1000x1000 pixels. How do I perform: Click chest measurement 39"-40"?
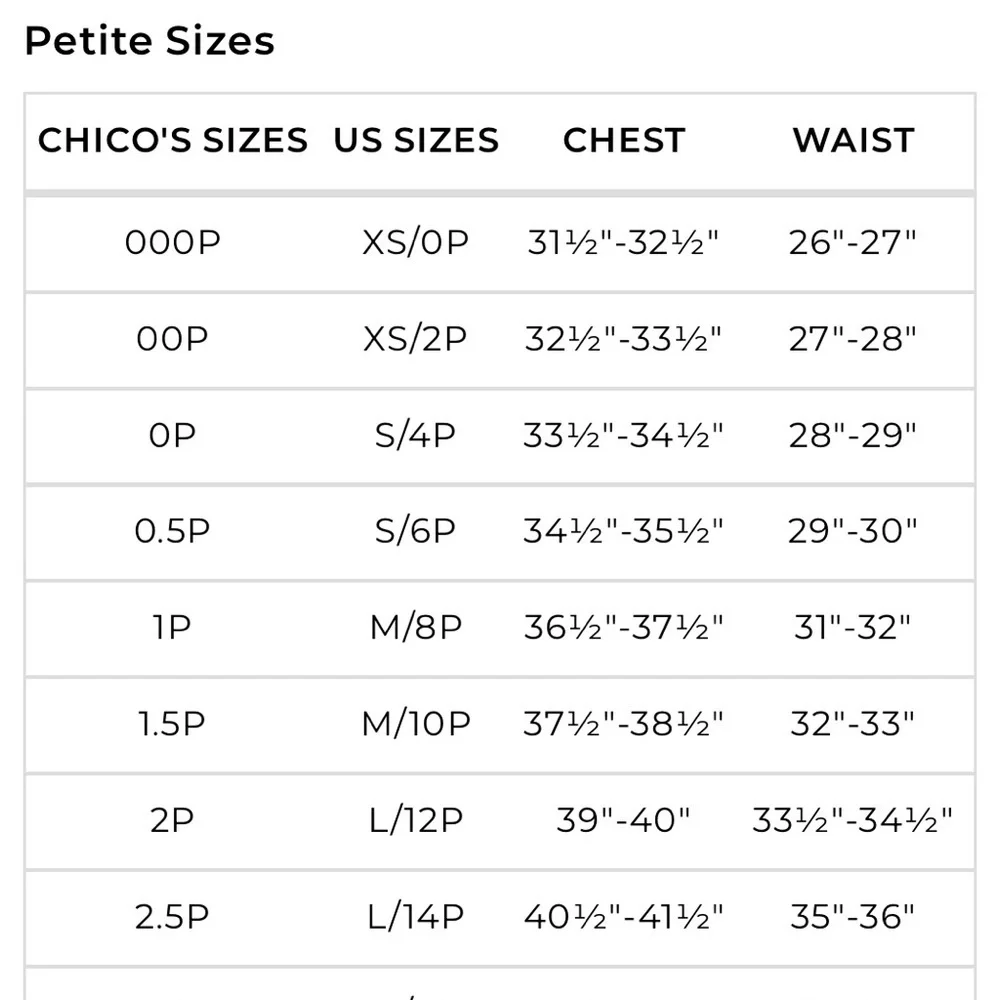click(x=623, y=821)
